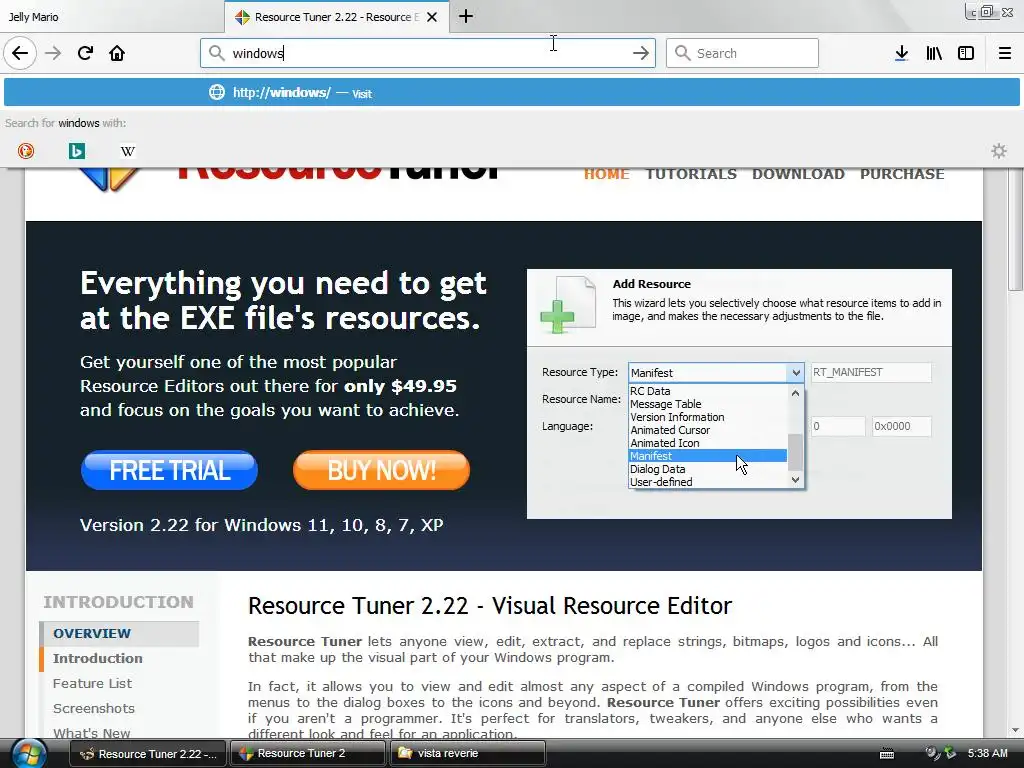
Task: Select the highlighted Manifest list entry
Action: [x=708, y=456]
